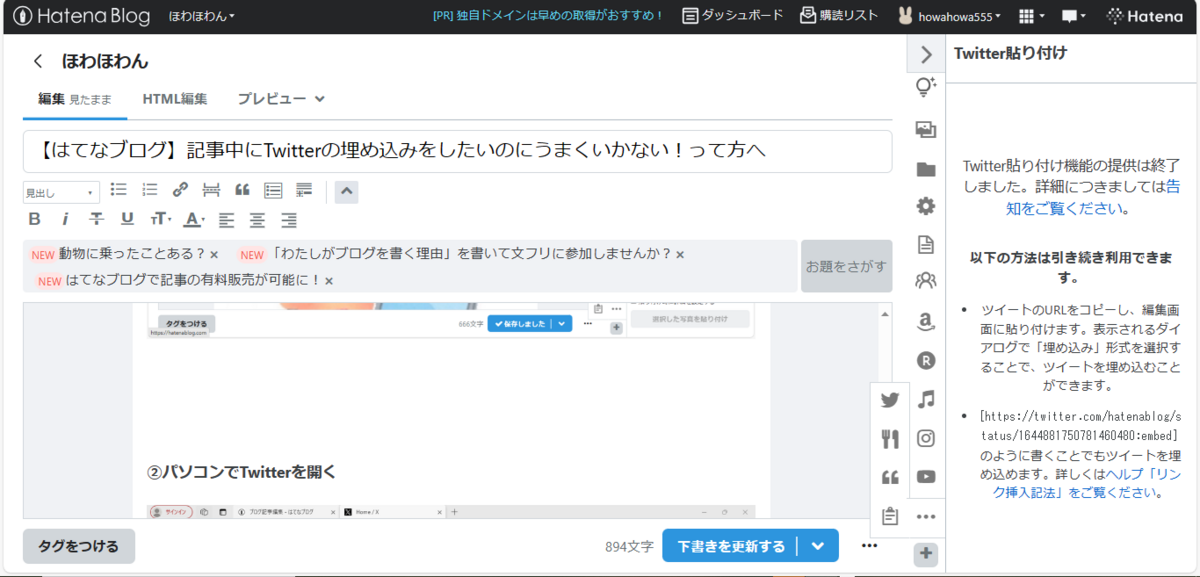Go back with the arrow beside ほわほわん

[x=38, y=61]
